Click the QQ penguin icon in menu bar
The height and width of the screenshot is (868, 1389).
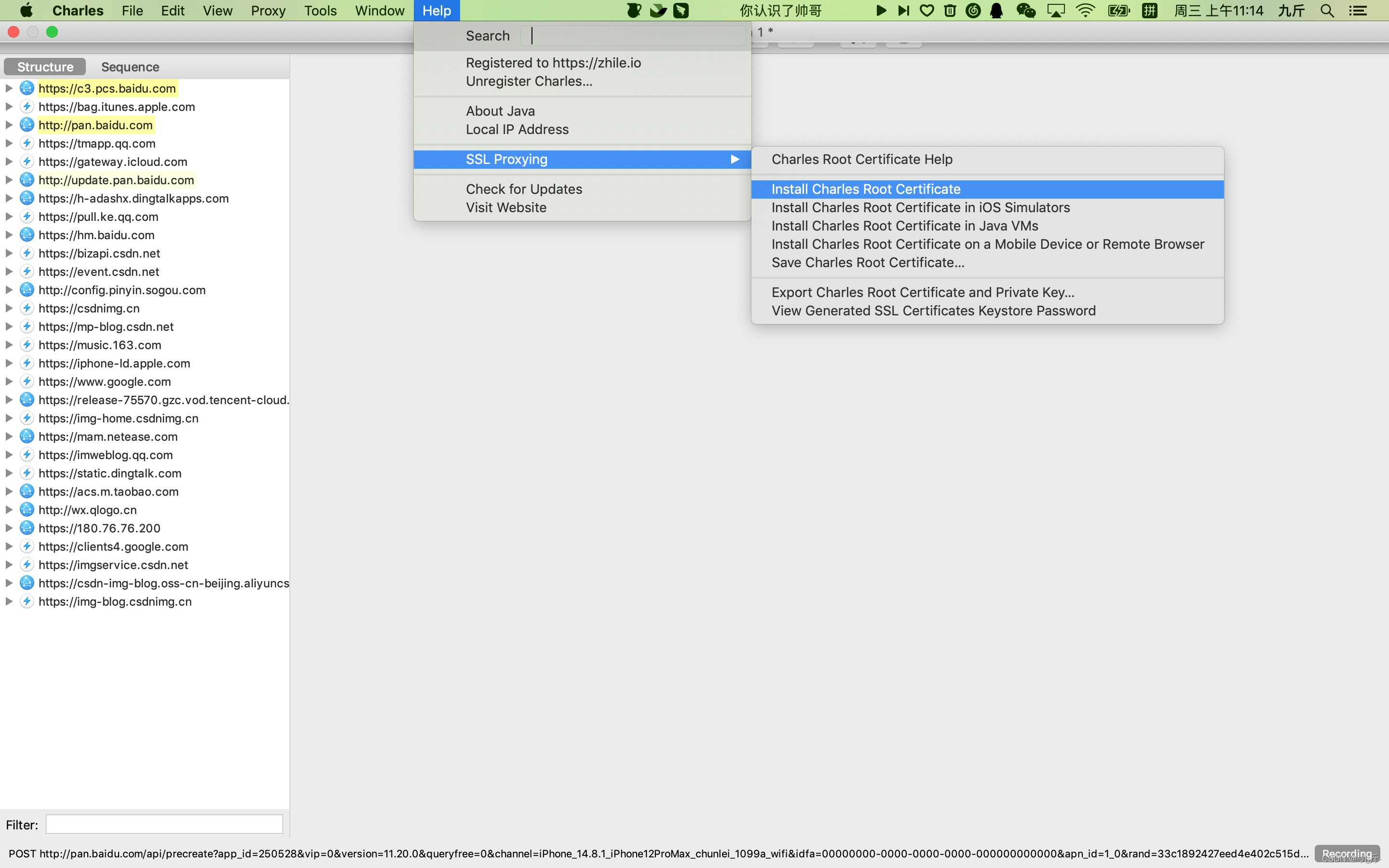(x=997, y=10)
